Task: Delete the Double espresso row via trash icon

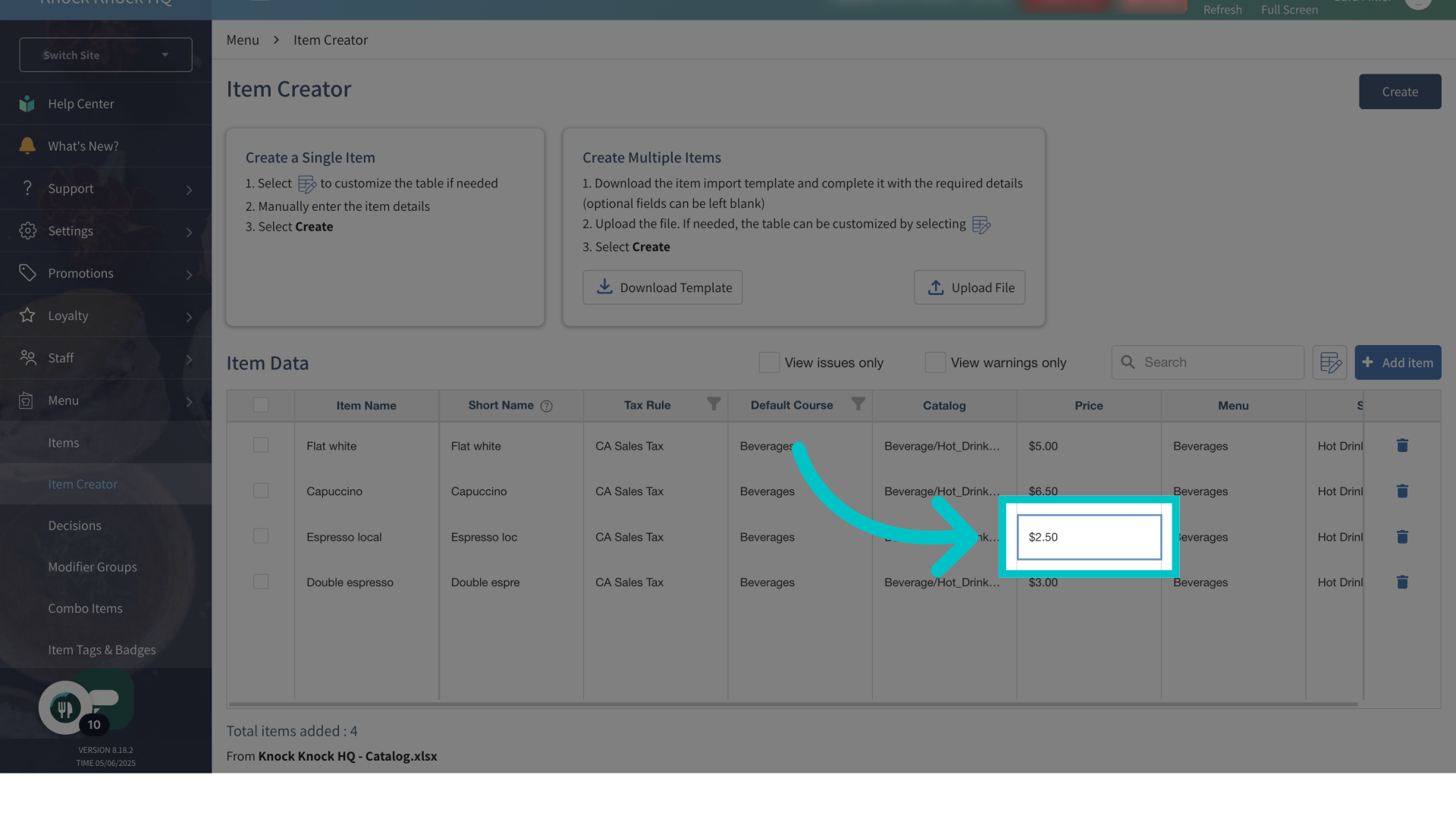Action: [x=1402, y=582]
